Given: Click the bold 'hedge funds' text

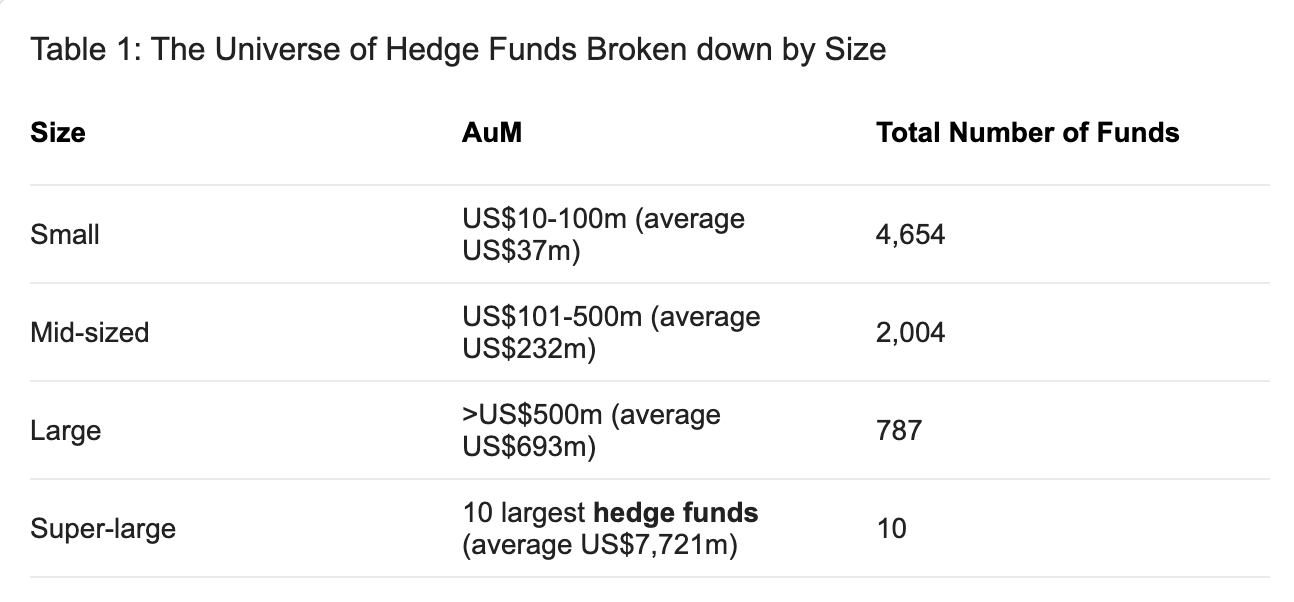Looking at the screenshot, I should tap(675, 514).
